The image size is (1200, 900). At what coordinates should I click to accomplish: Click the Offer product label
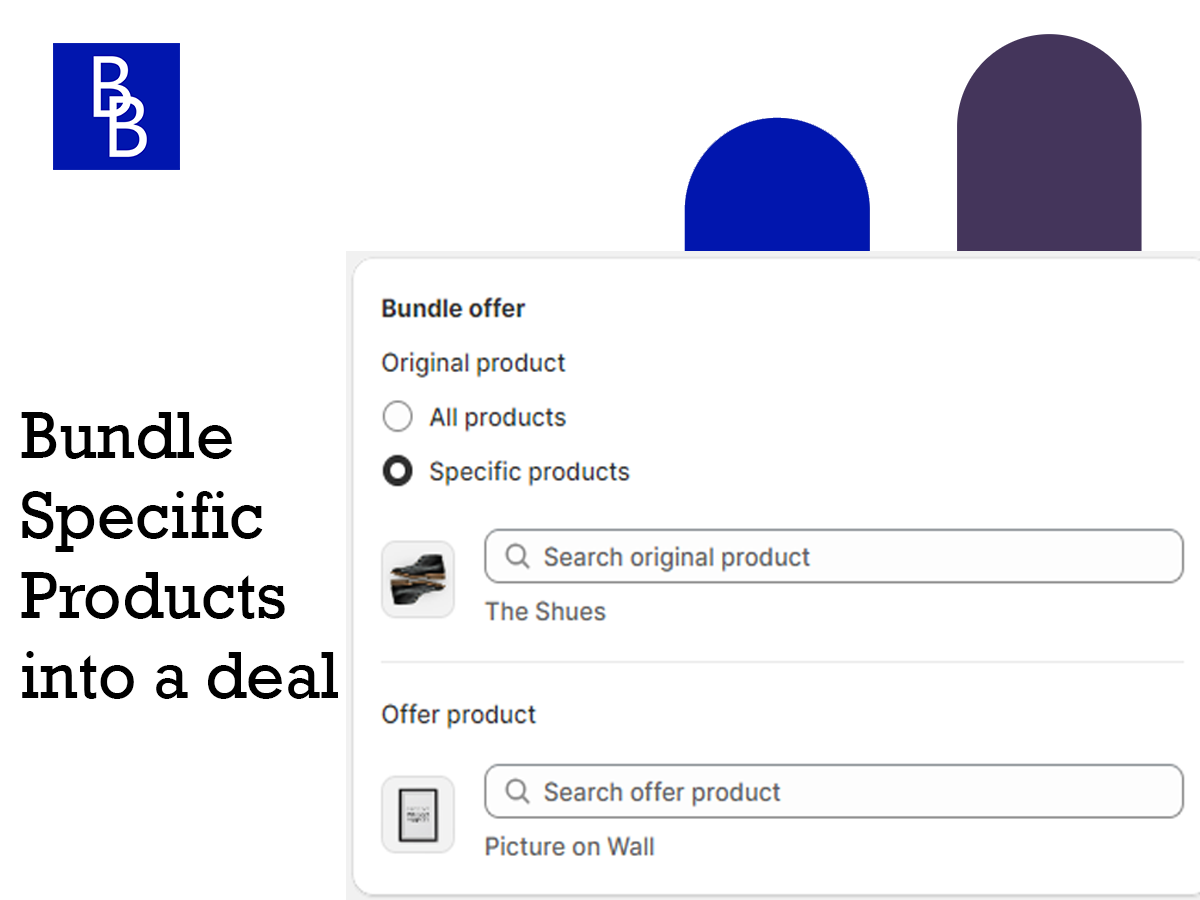click(459, 714)
